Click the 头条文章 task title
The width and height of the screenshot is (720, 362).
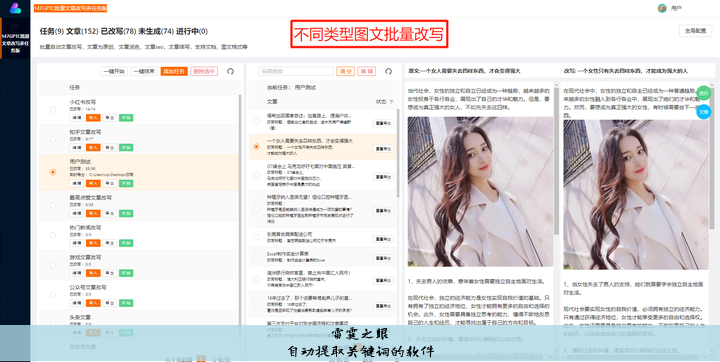coord(80,317)
